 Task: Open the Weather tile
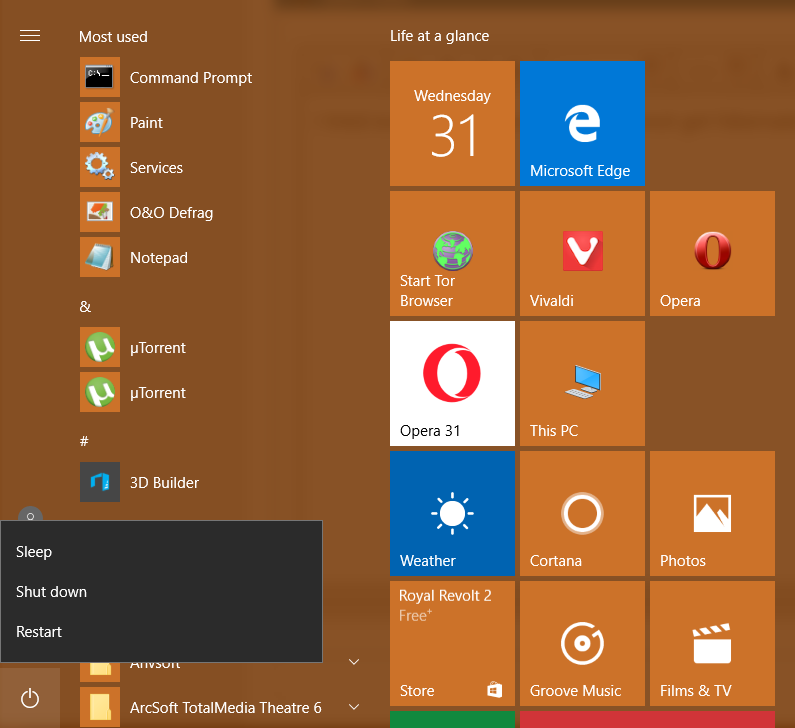click(452, 514)
